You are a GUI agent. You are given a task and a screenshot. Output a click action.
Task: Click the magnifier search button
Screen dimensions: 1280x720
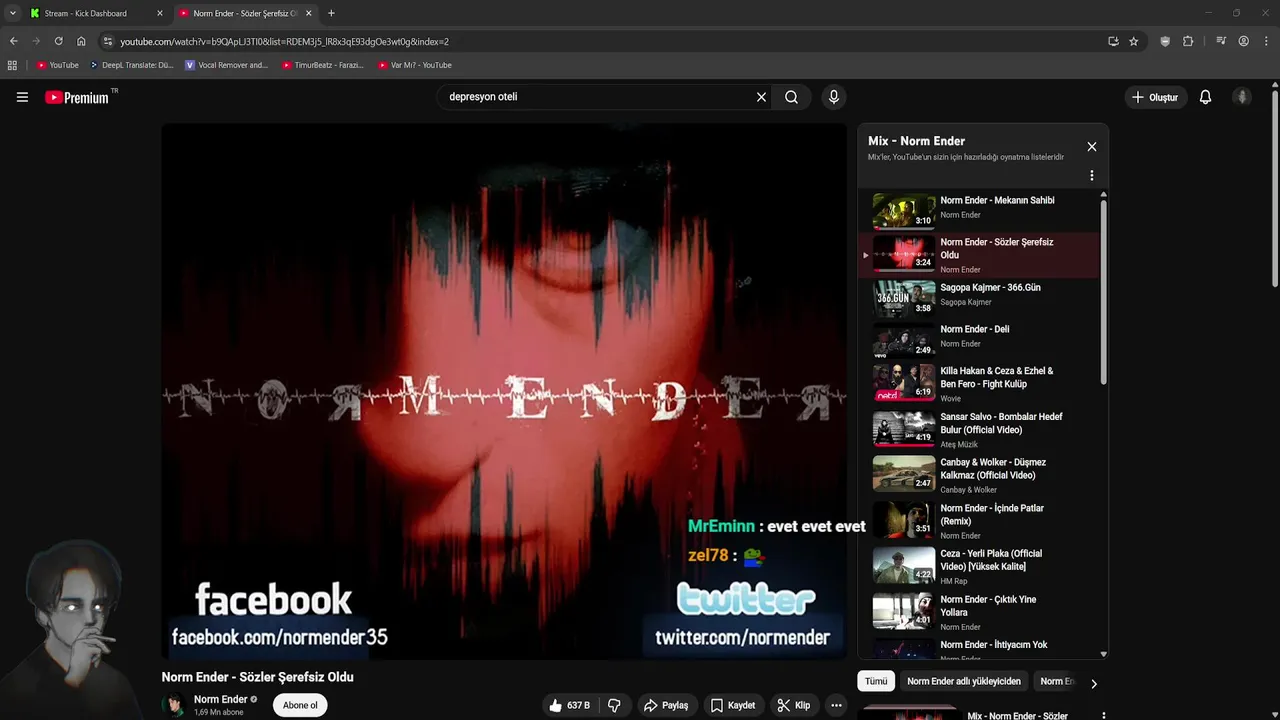[x=791, y=97]
